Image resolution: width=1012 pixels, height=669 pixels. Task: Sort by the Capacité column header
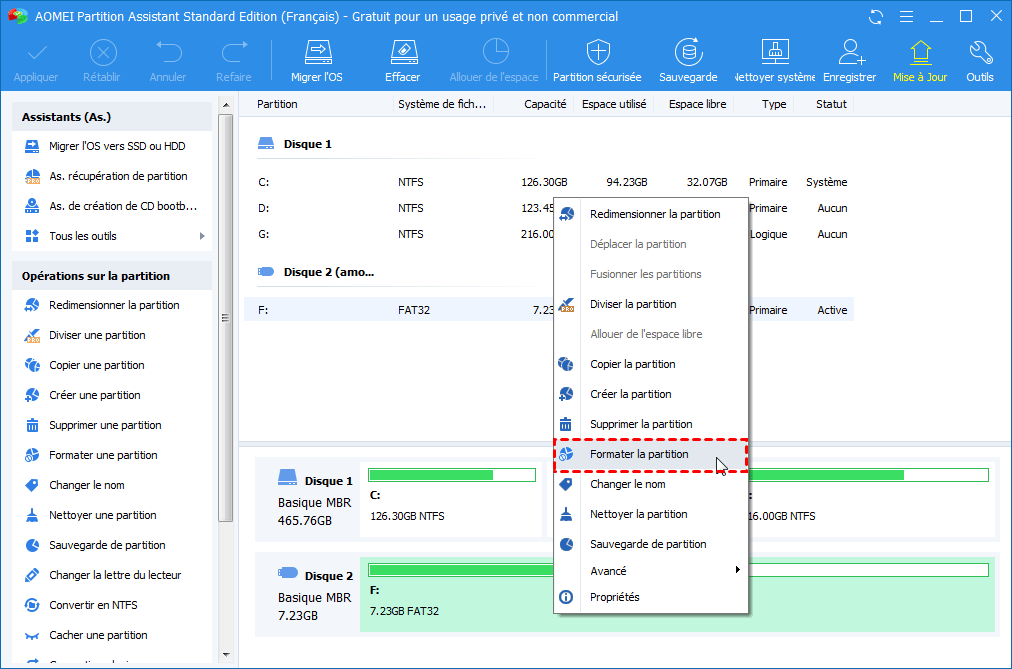(x=545, y=104)
